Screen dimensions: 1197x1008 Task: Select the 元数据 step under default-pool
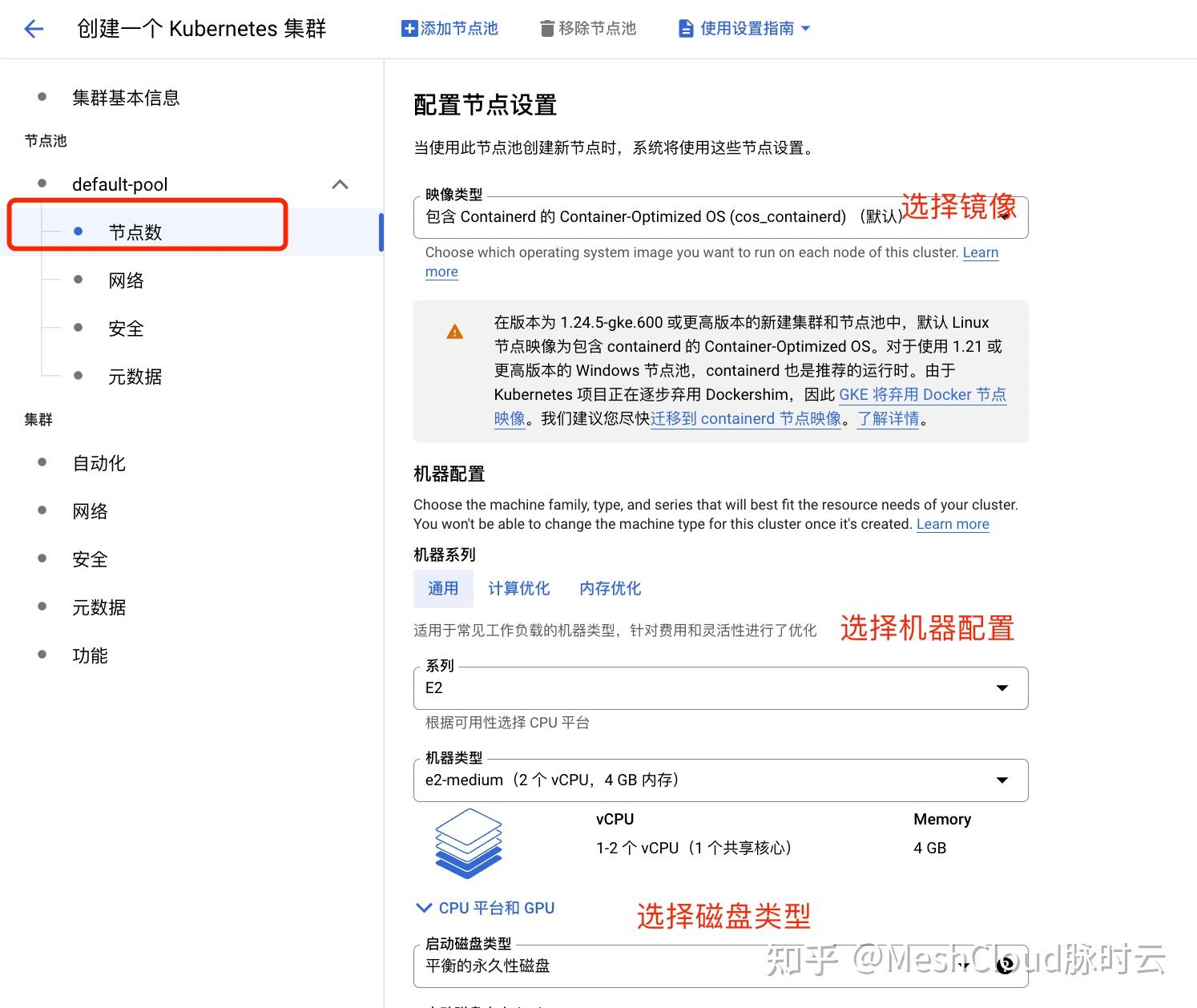coord(134,376)
